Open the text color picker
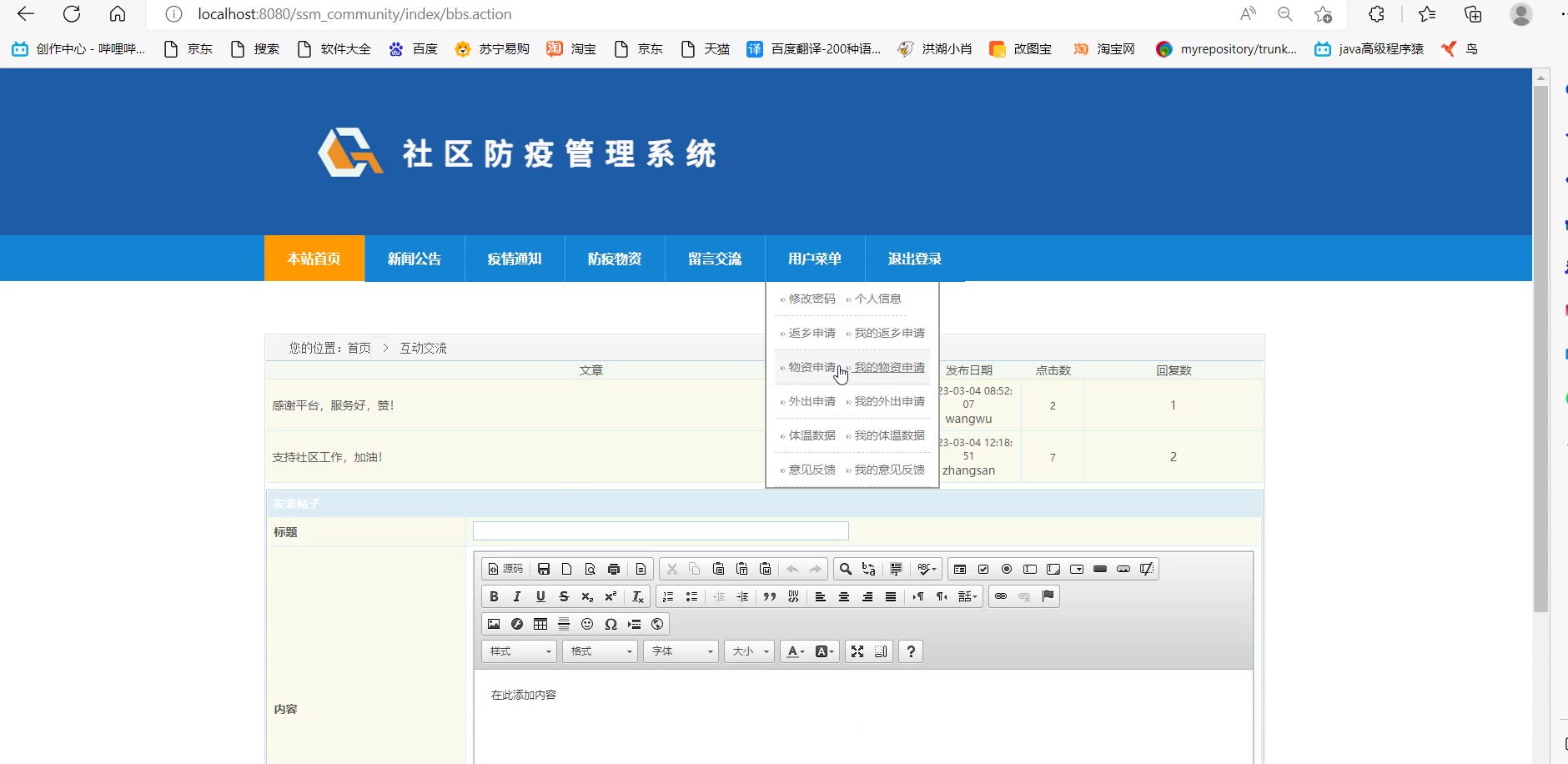 [x=796, y=651]
